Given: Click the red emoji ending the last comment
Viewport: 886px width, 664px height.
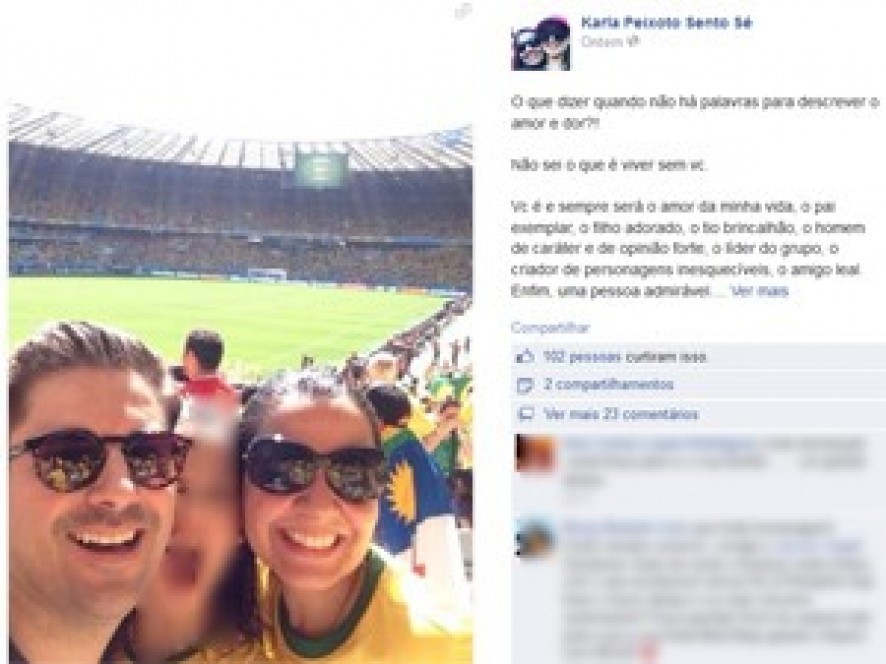Looking at the screenshot, I should [x=649, y=648].
